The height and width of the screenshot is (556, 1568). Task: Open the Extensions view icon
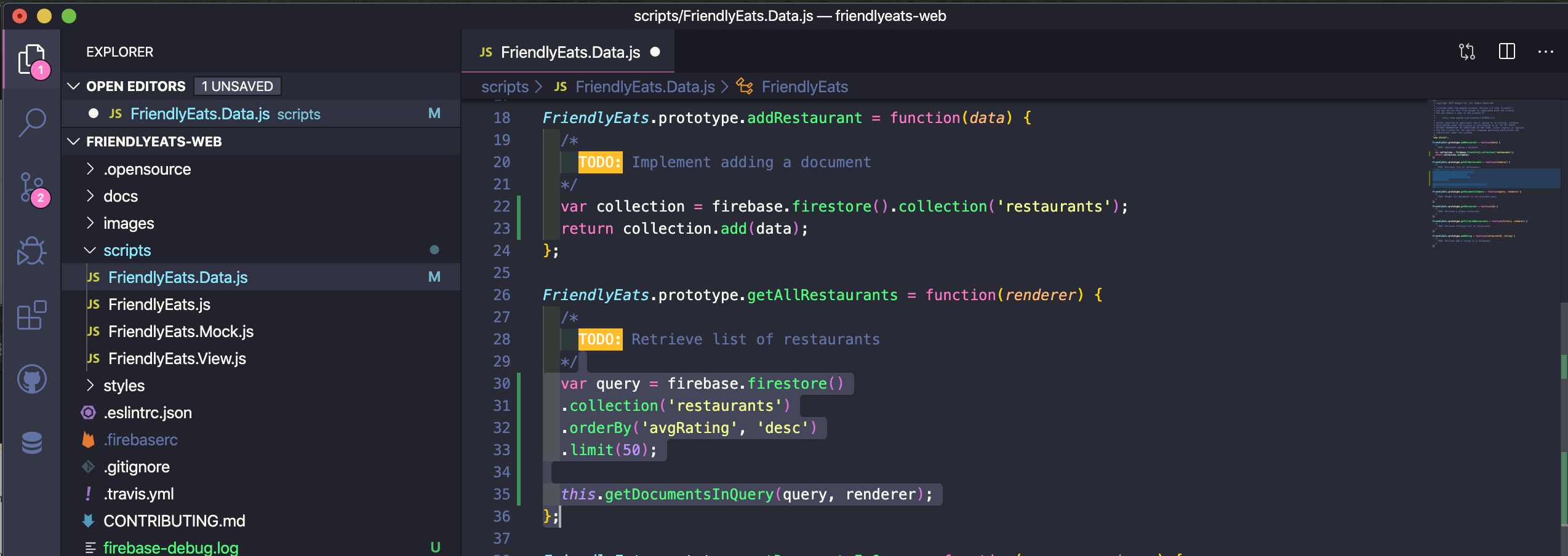coord(32,315)
